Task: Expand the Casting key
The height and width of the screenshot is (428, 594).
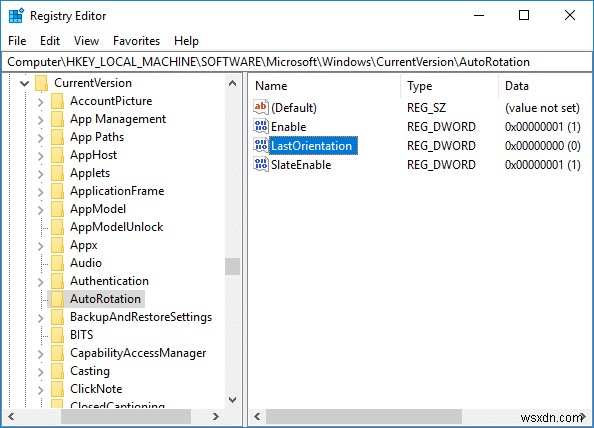Action: click(41, 372)
